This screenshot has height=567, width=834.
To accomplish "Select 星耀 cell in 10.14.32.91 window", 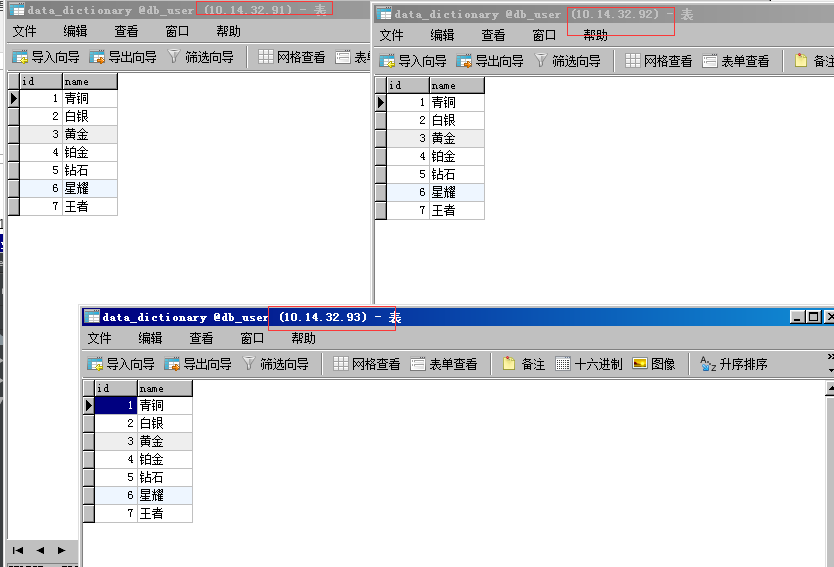I will click(90, 188).
